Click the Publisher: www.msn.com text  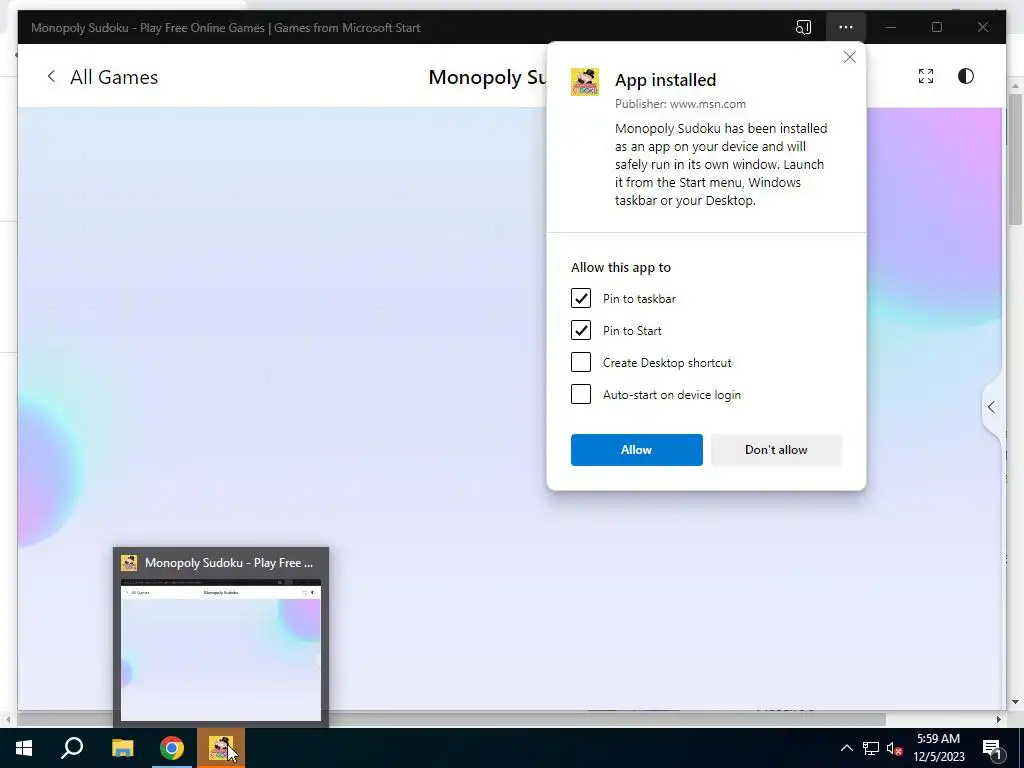680,104
